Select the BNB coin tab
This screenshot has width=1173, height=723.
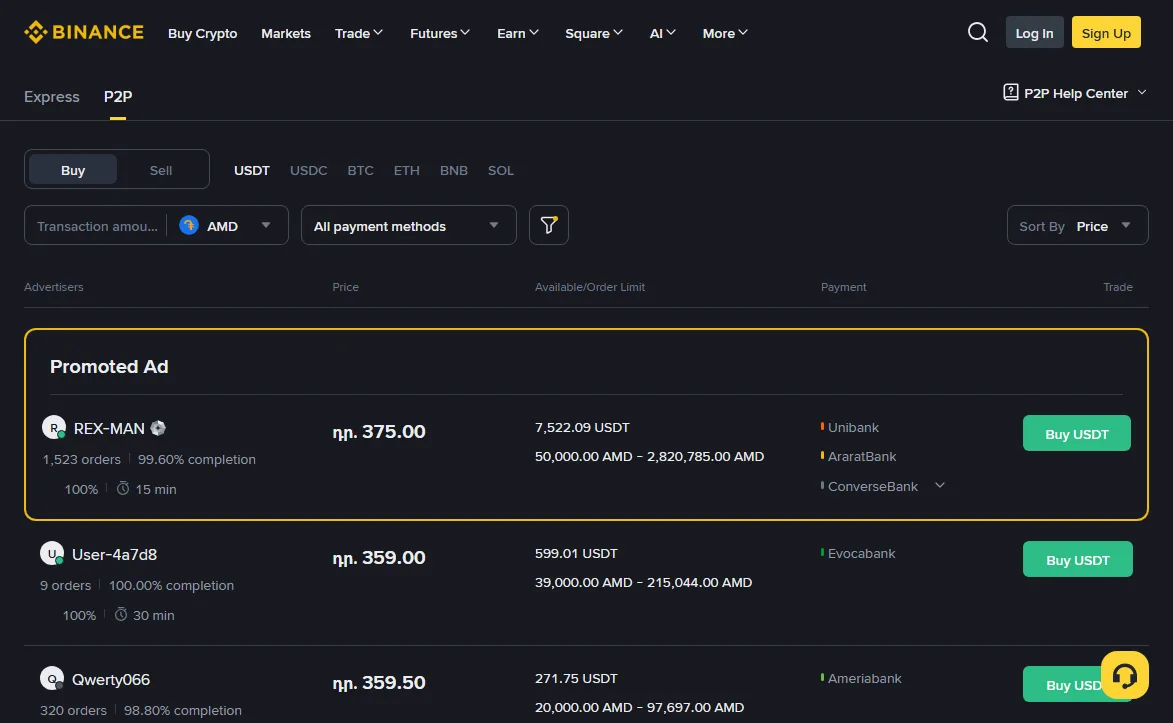click(454, 170)
